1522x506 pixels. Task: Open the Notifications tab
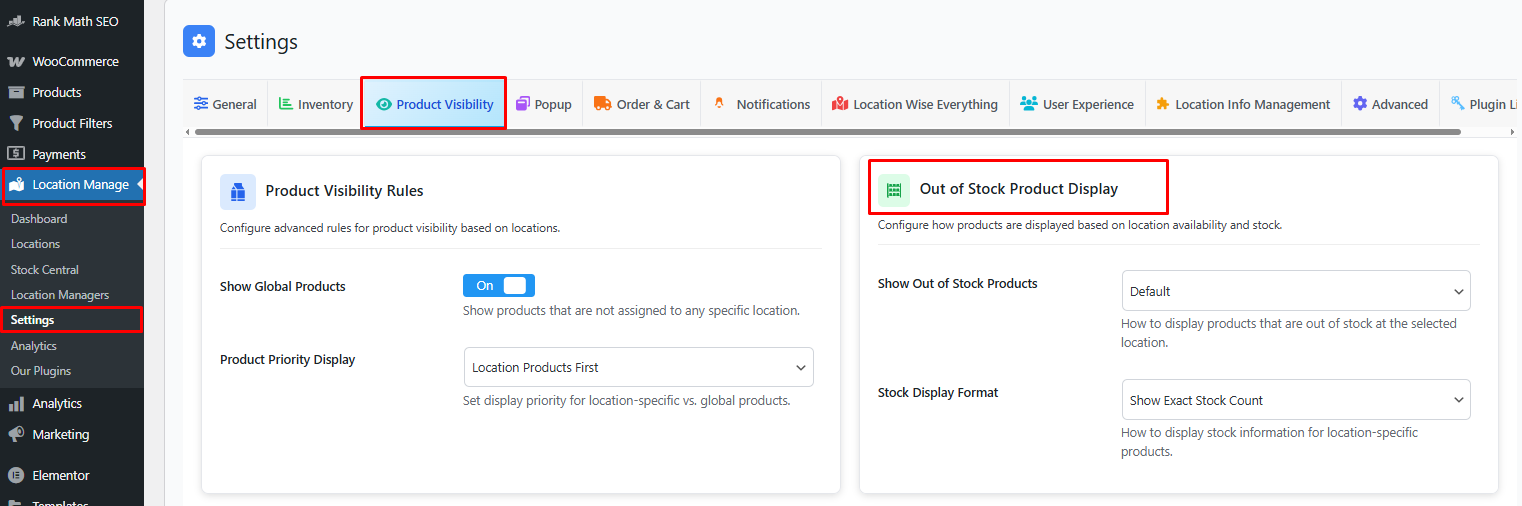point(761,104)
